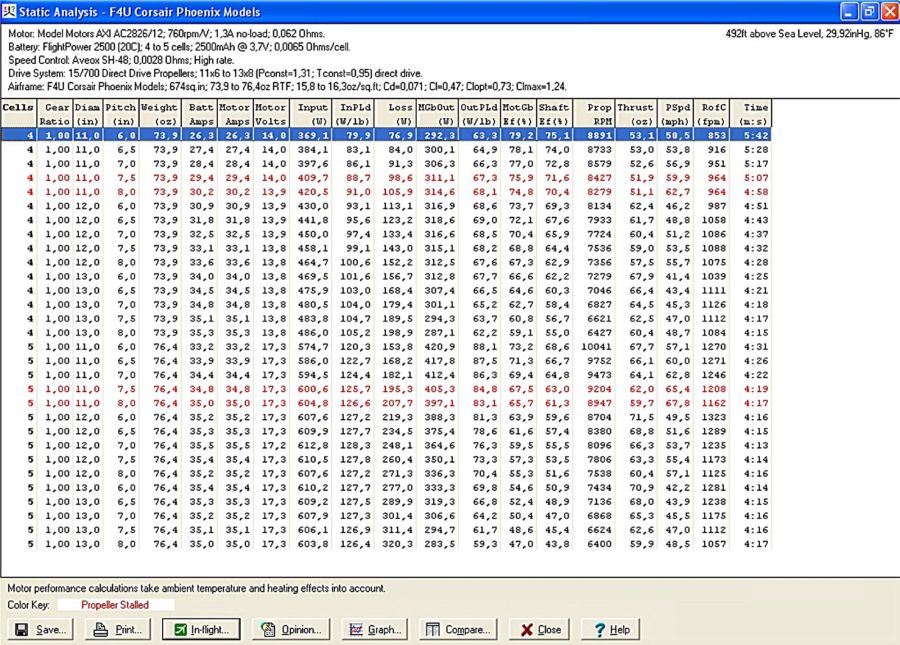
Task: Click the stalled red row with RPM 9204
Action: click(x=400, y=388)
